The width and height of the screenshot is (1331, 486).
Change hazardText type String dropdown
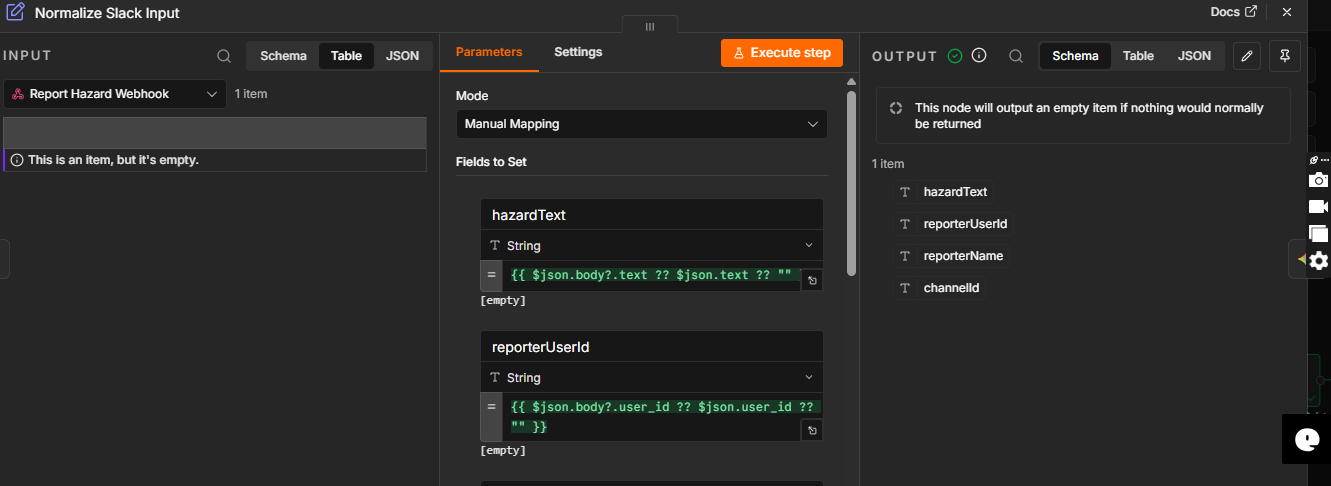pyautogui.click(x=651, y=246)
